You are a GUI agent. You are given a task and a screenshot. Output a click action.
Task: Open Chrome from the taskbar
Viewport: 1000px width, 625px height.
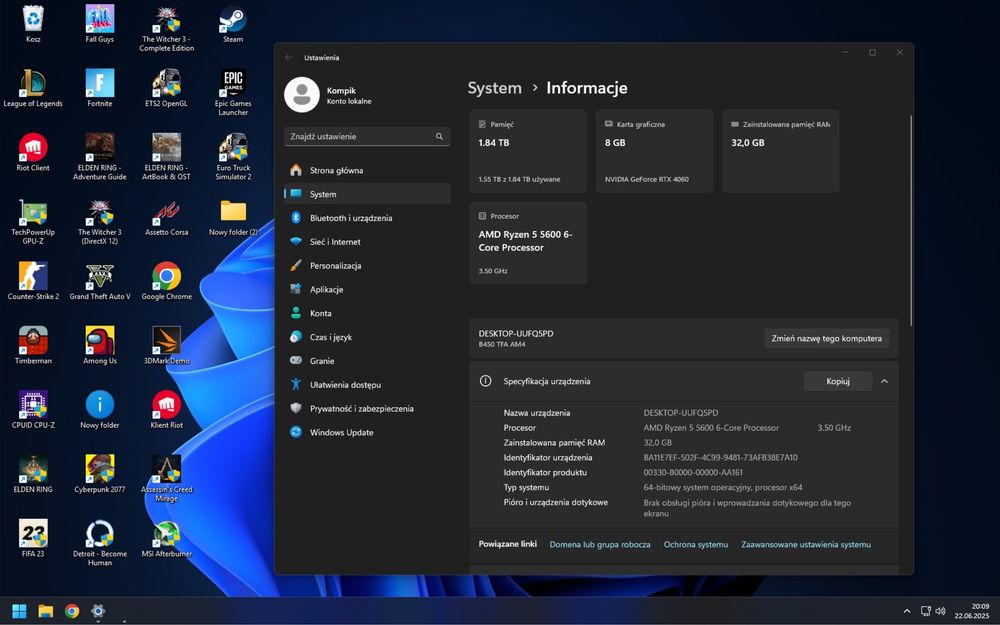[71, 612]
